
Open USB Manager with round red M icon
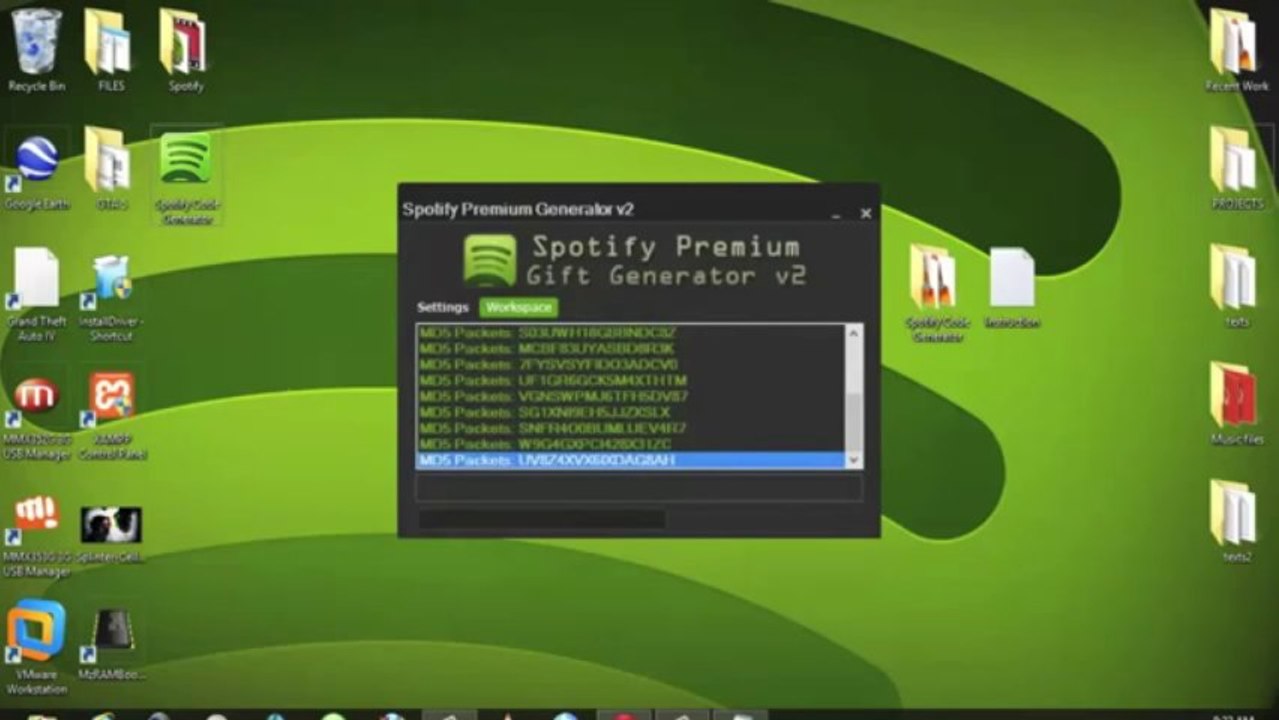[x=37, y=418]
